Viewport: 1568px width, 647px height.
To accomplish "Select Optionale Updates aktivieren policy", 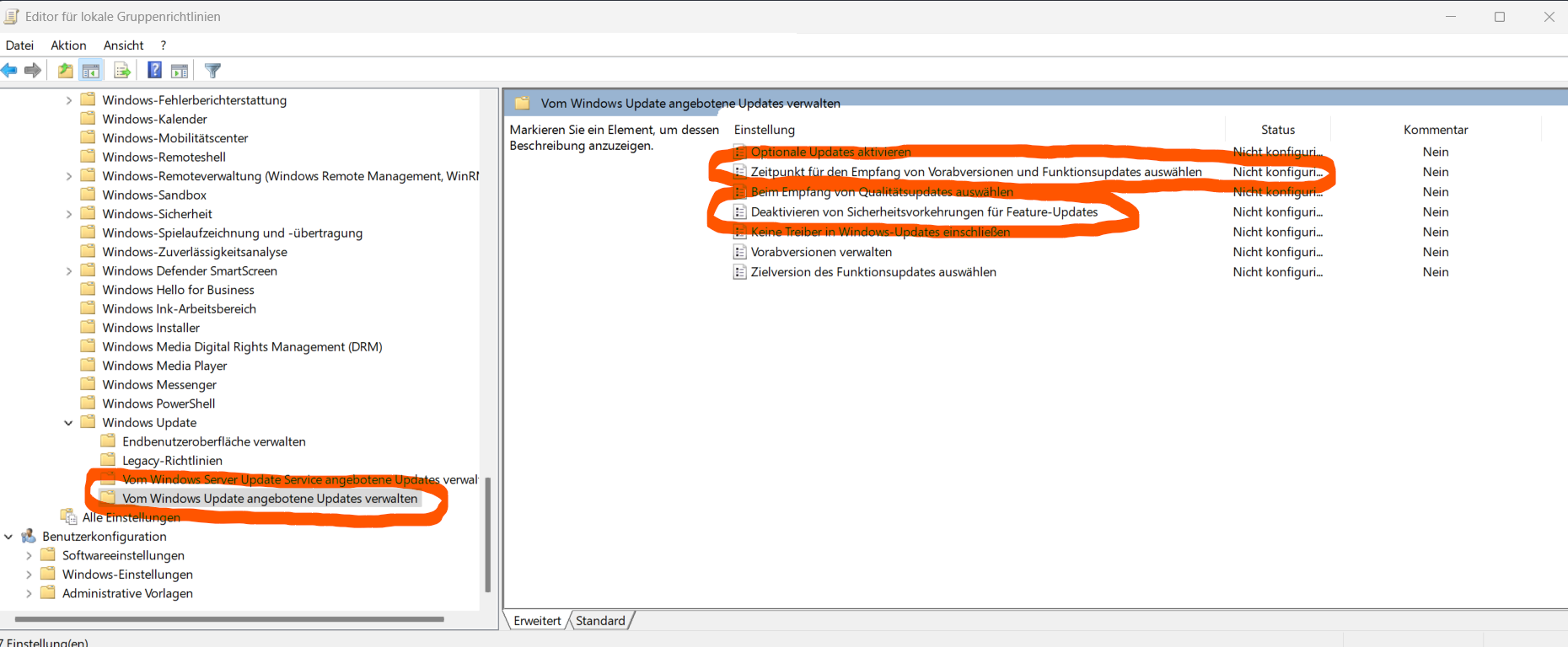I will pyautogui.click(x=830, y=152).
